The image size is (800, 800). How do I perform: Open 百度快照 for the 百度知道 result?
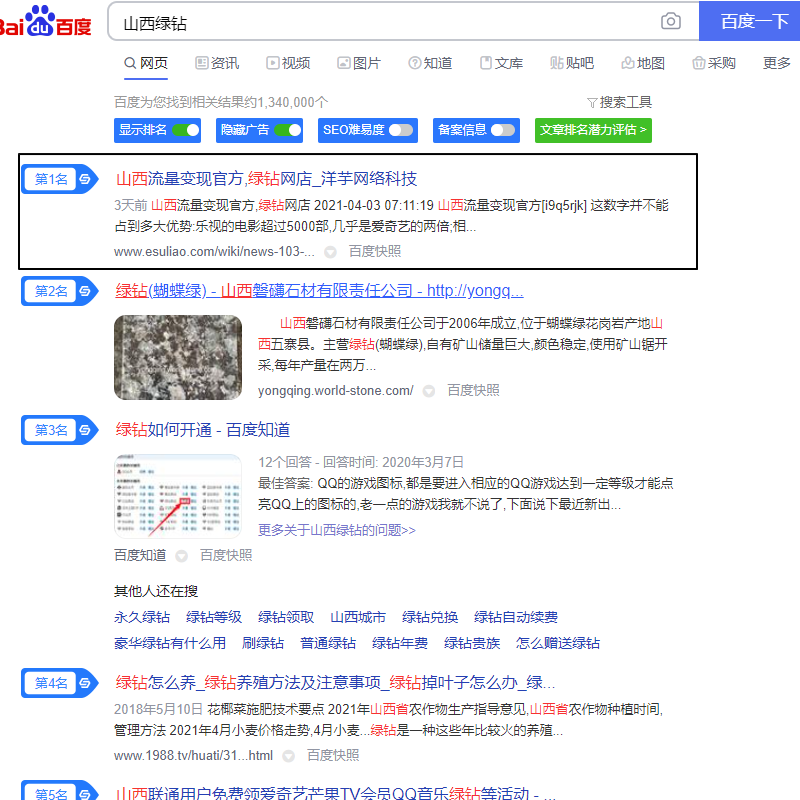coord(226,556)
